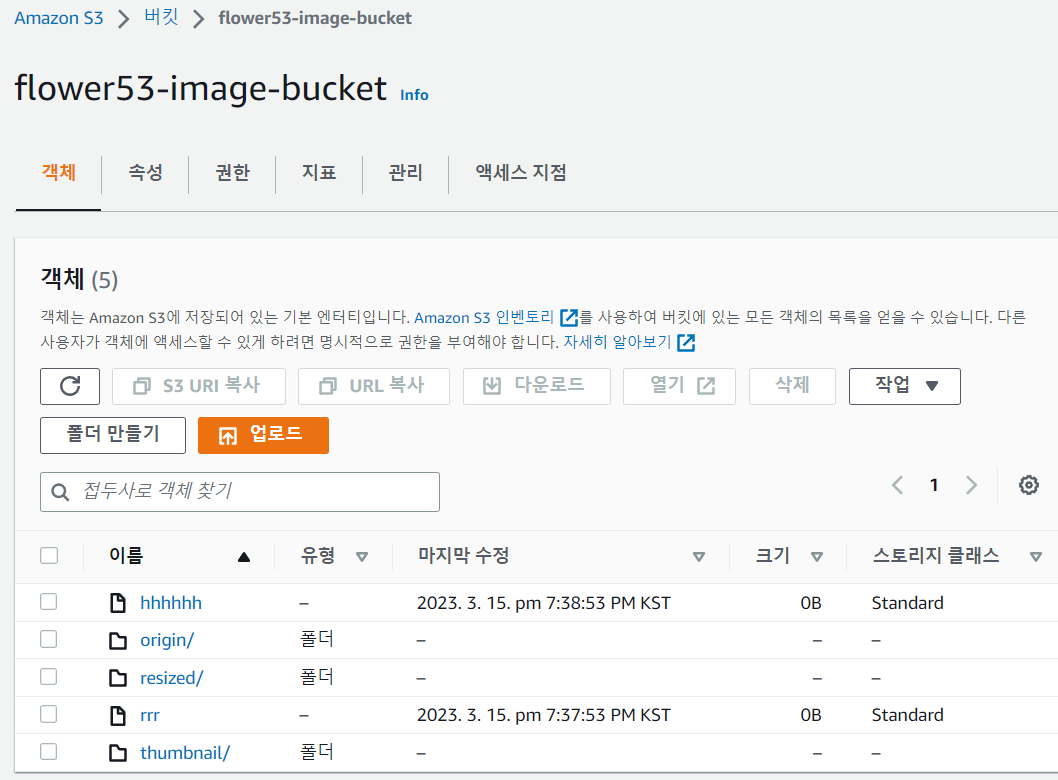
Task: Open 자세히 알아보기 link
Action: tap(617, 342)
